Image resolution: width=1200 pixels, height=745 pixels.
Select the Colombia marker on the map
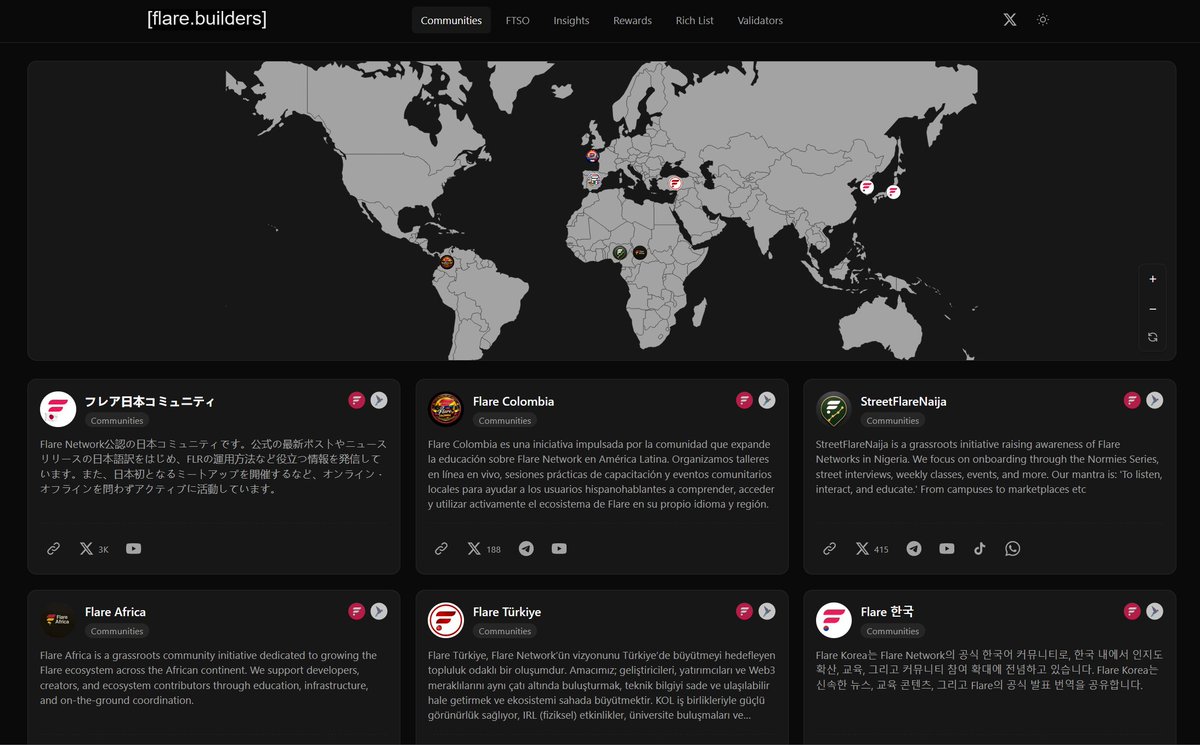(447, 262)
